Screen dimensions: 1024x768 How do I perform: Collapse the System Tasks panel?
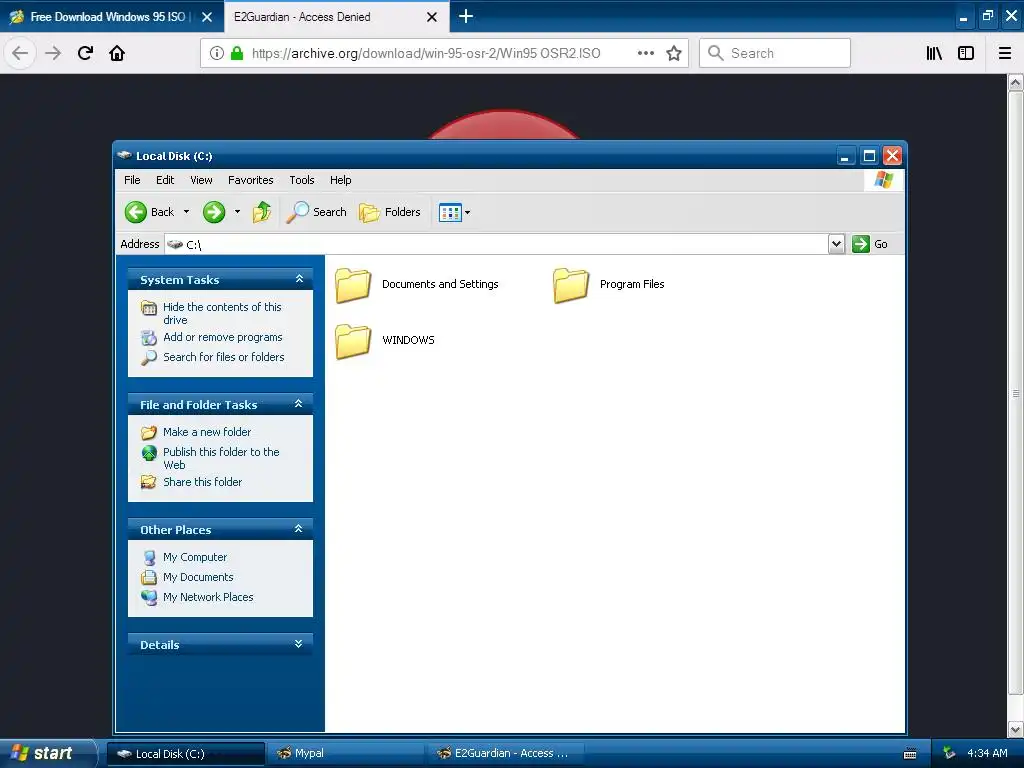tap(299, 279)
